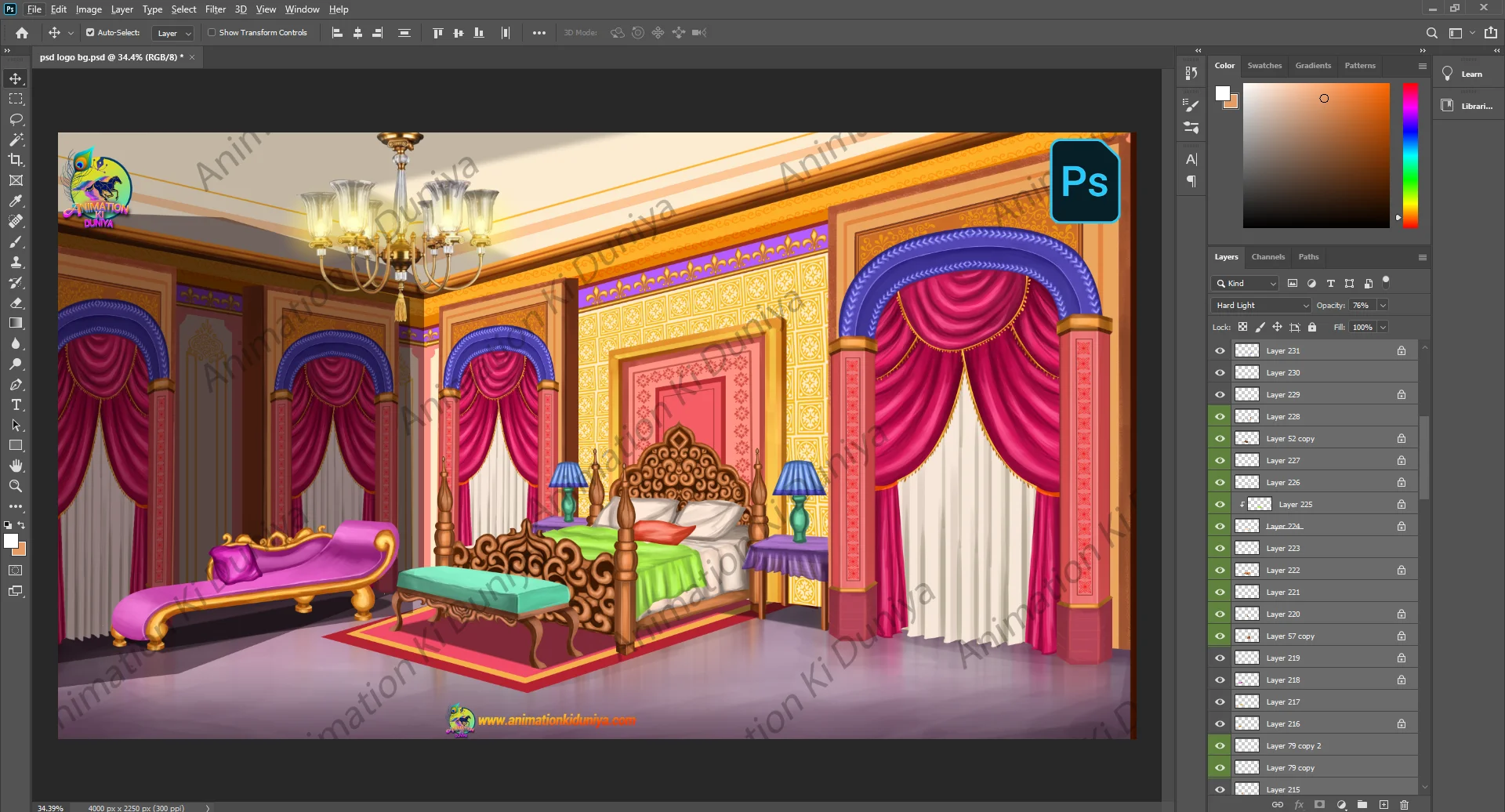Switch to the Channels tab
The height and width of the screenshot is (812, 1505).
(1267, 257)
